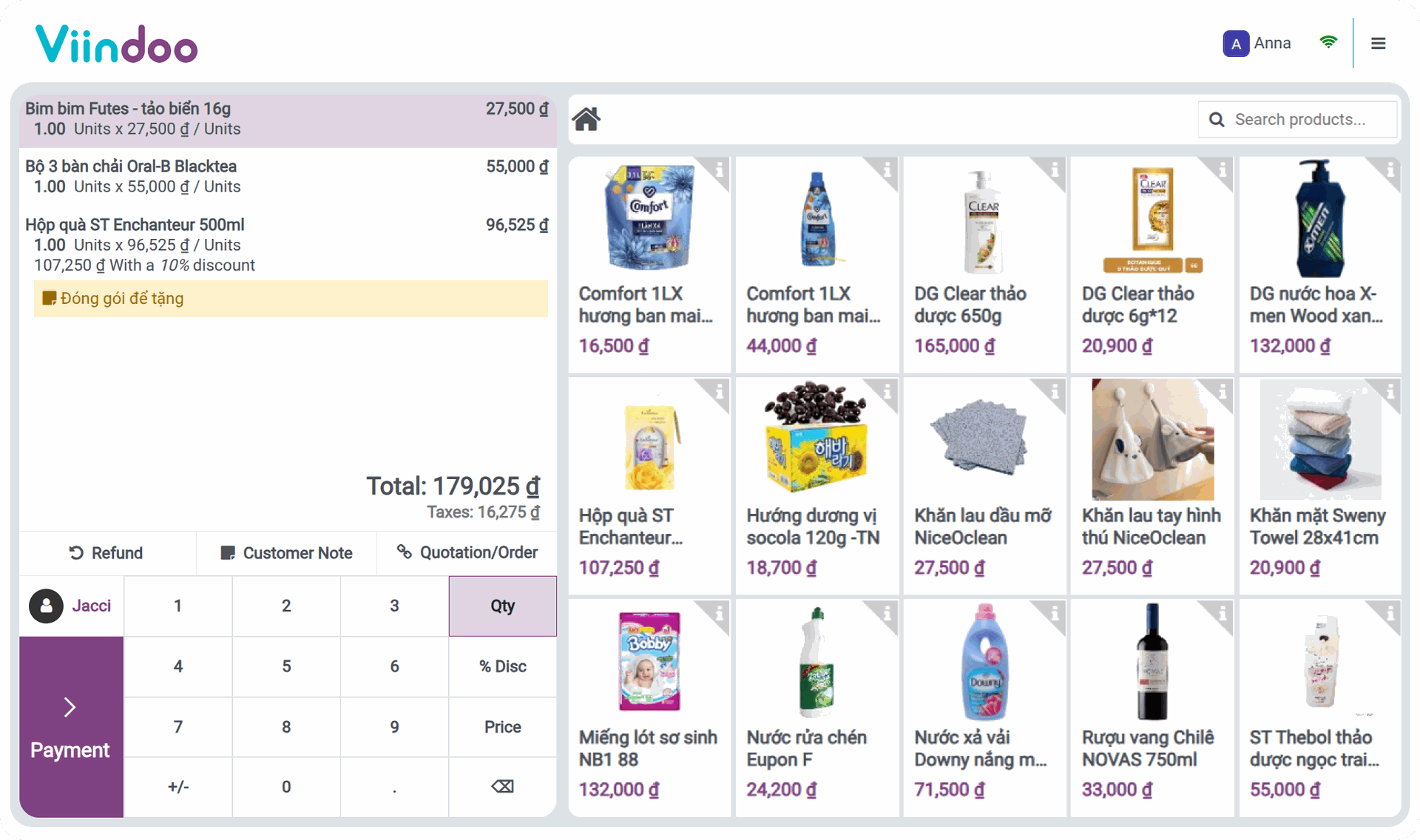Click the backspace key on the numpad

[502, 787]
